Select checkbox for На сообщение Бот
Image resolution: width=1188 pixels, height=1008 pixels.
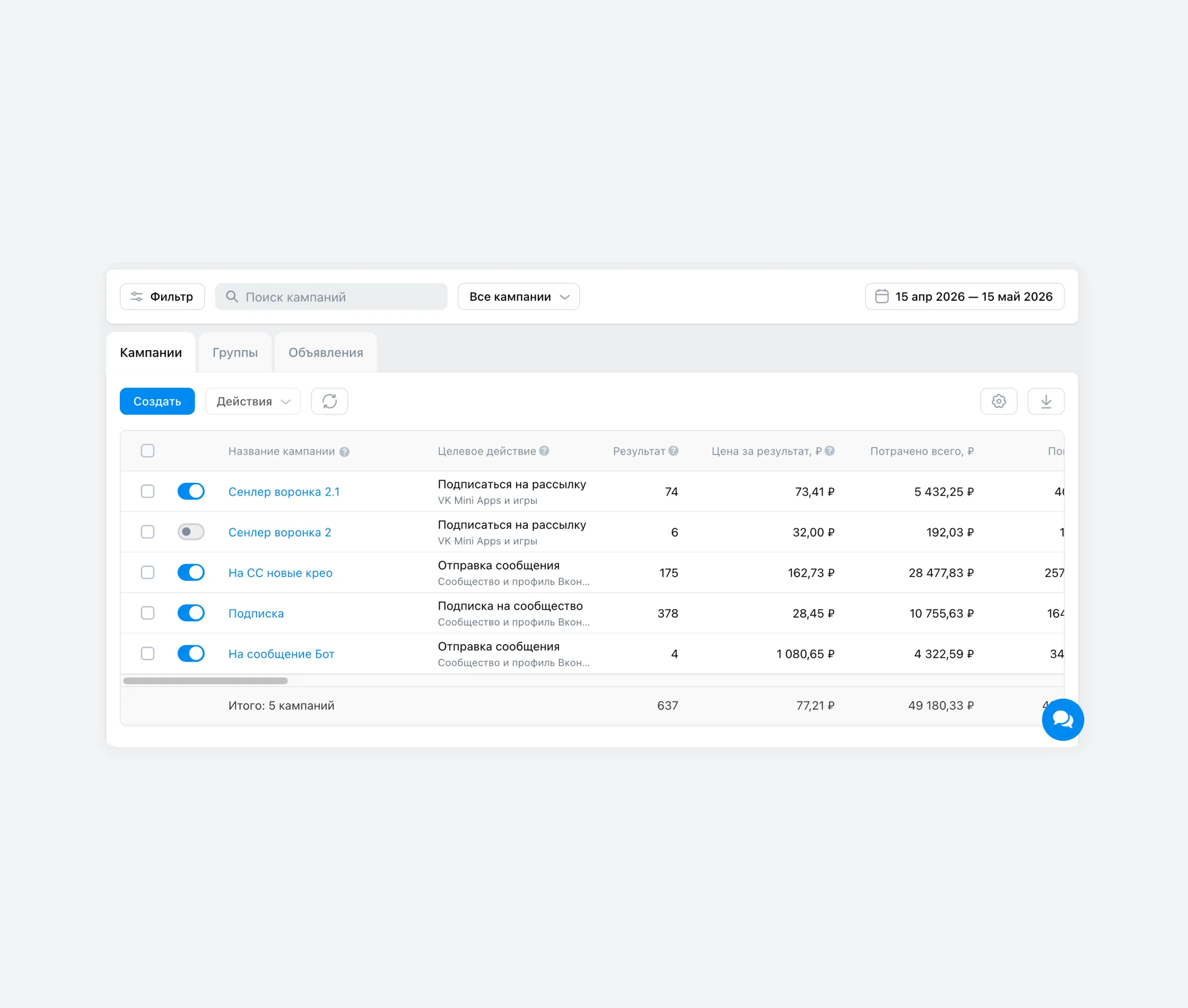coord(147,654)
